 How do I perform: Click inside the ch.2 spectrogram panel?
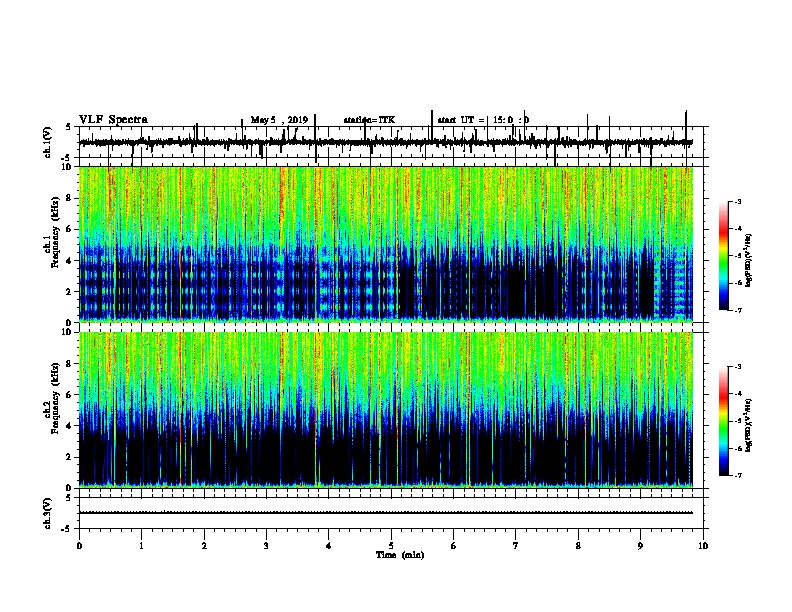tap(386, 410)
